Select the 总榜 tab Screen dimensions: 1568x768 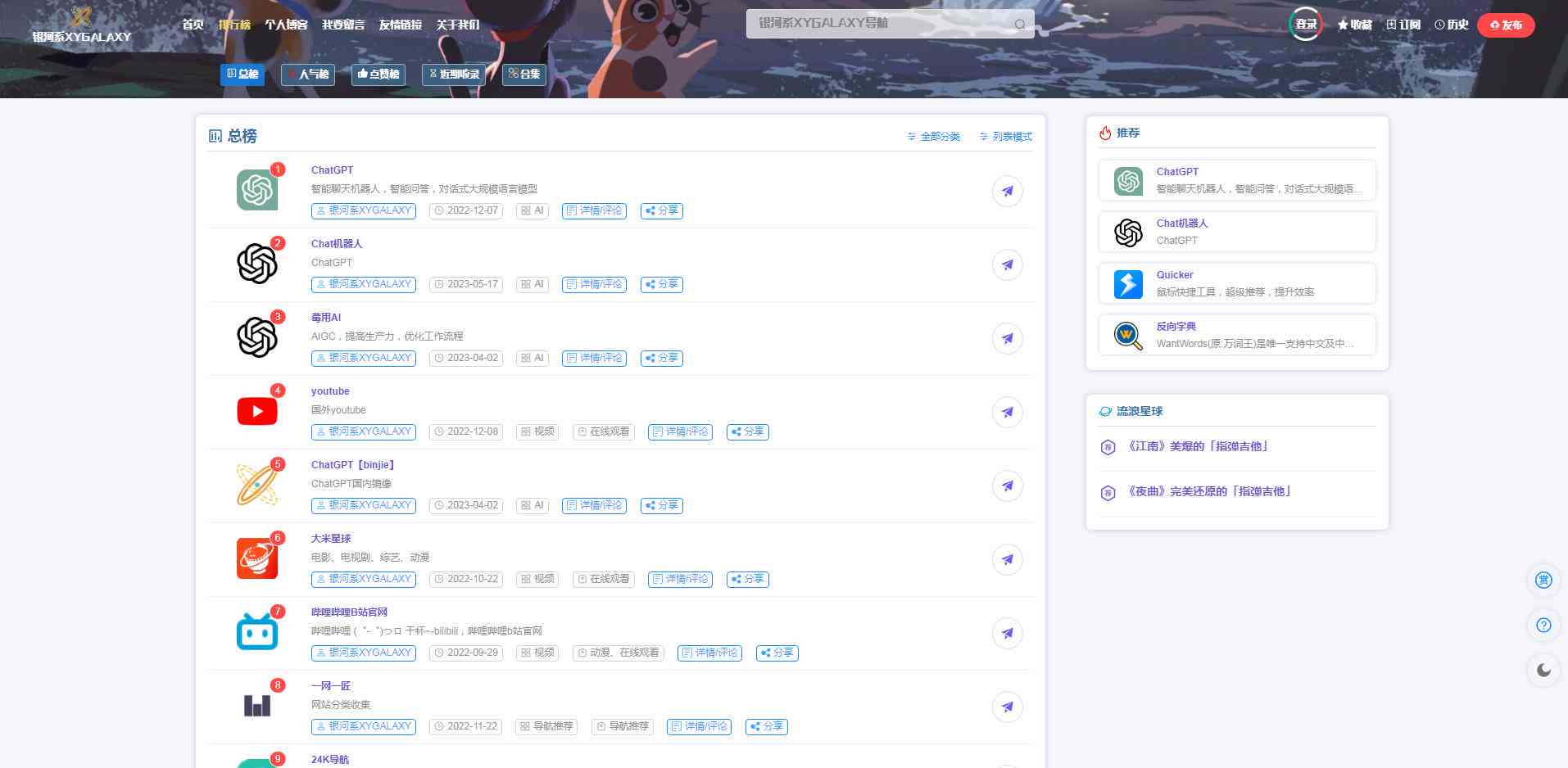[242, 74]
